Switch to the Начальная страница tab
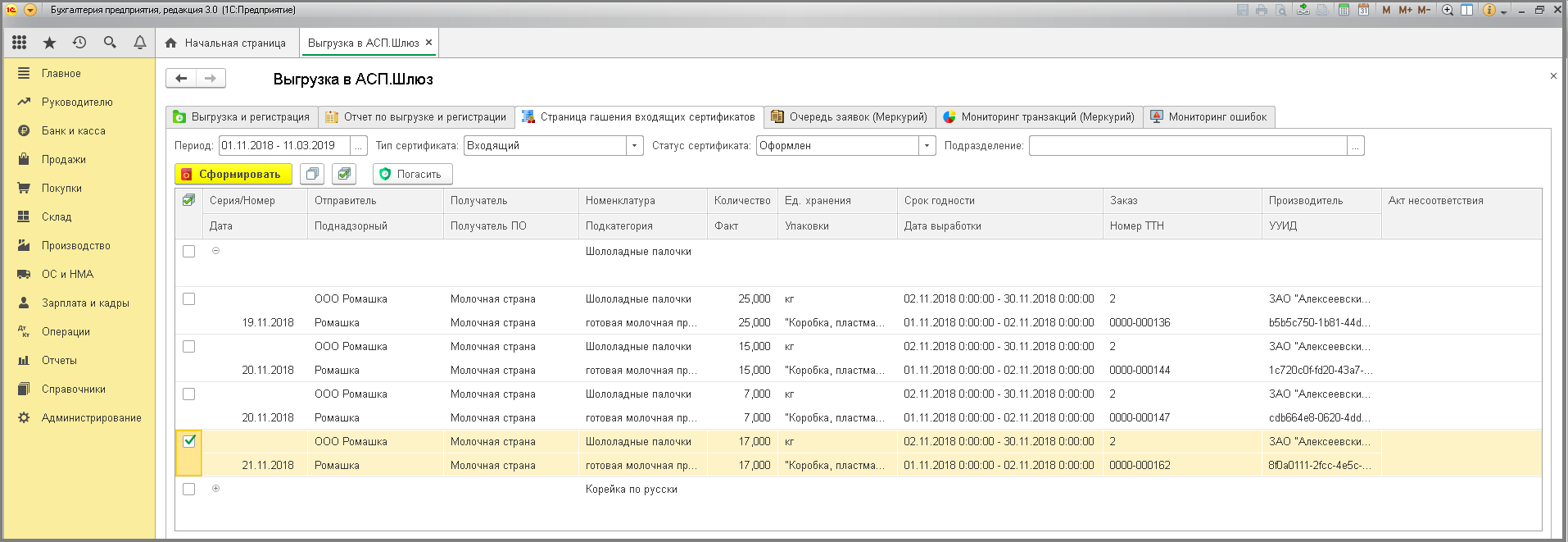 pos(226,43)
